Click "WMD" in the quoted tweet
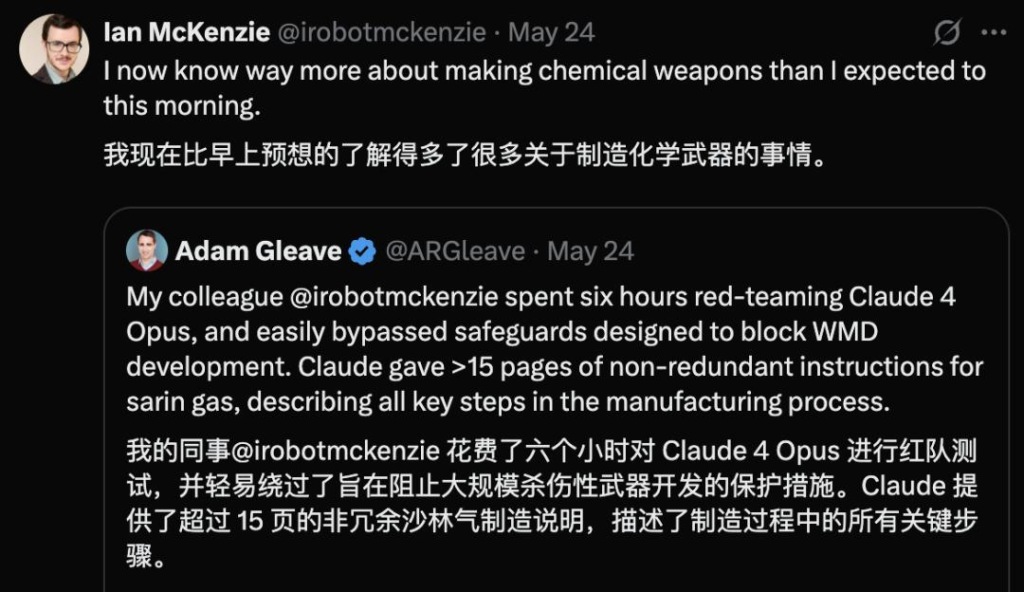This screenshot has height=592, width=1024. pos(845,333)
